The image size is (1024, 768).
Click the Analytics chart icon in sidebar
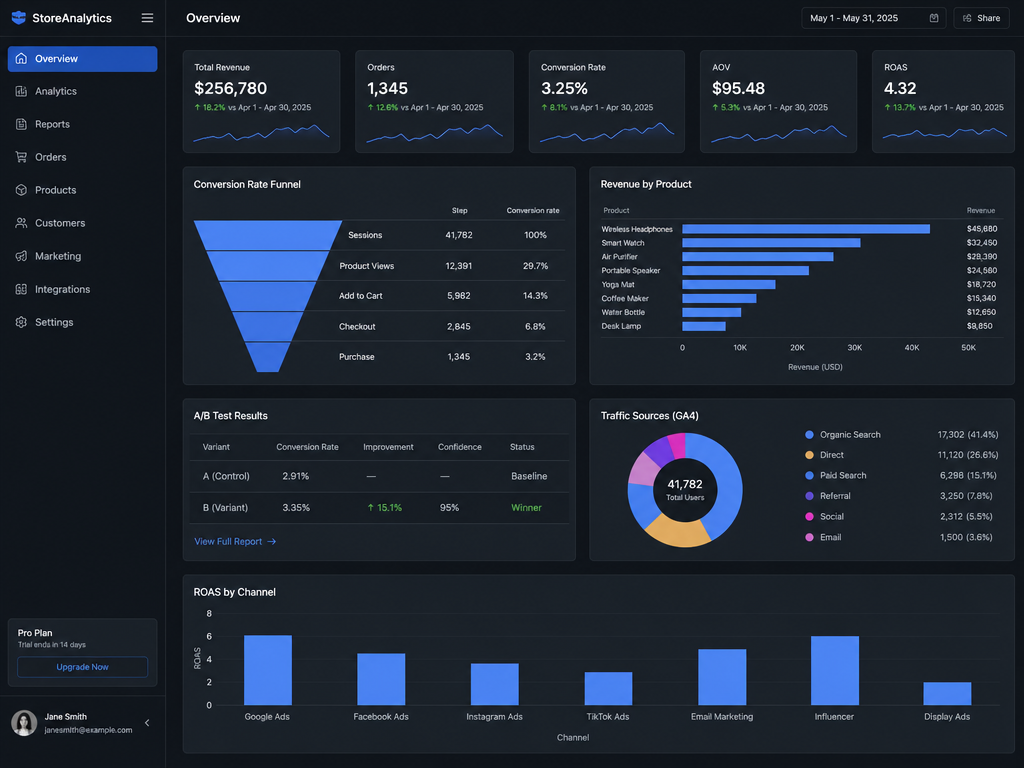click(x=22, y=91)
